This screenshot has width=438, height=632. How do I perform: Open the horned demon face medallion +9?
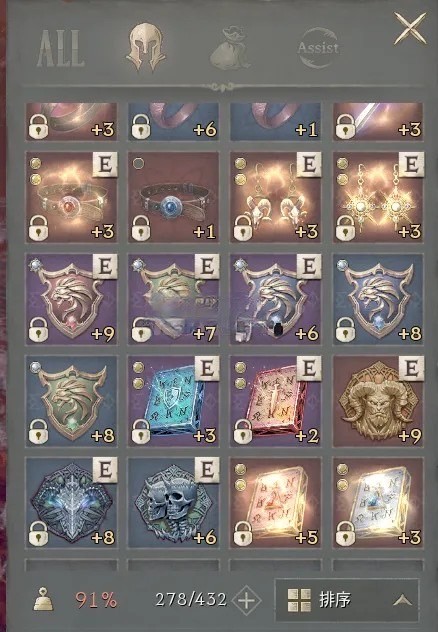pos(378,401)
